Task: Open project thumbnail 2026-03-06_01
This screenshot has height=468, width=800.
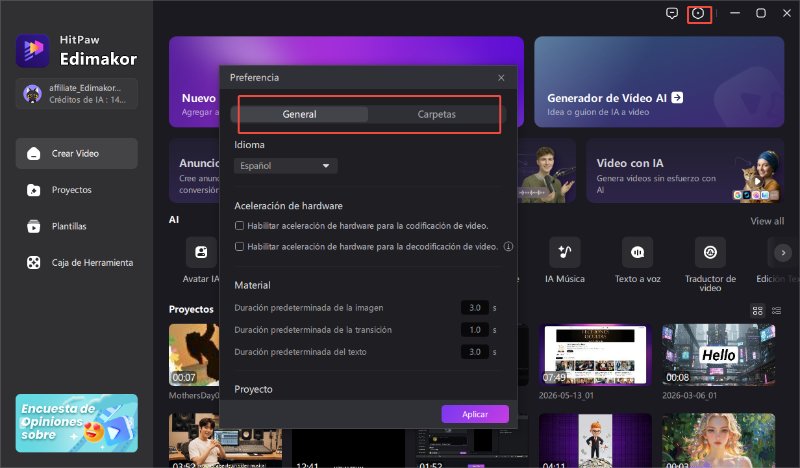Action: 718,355
